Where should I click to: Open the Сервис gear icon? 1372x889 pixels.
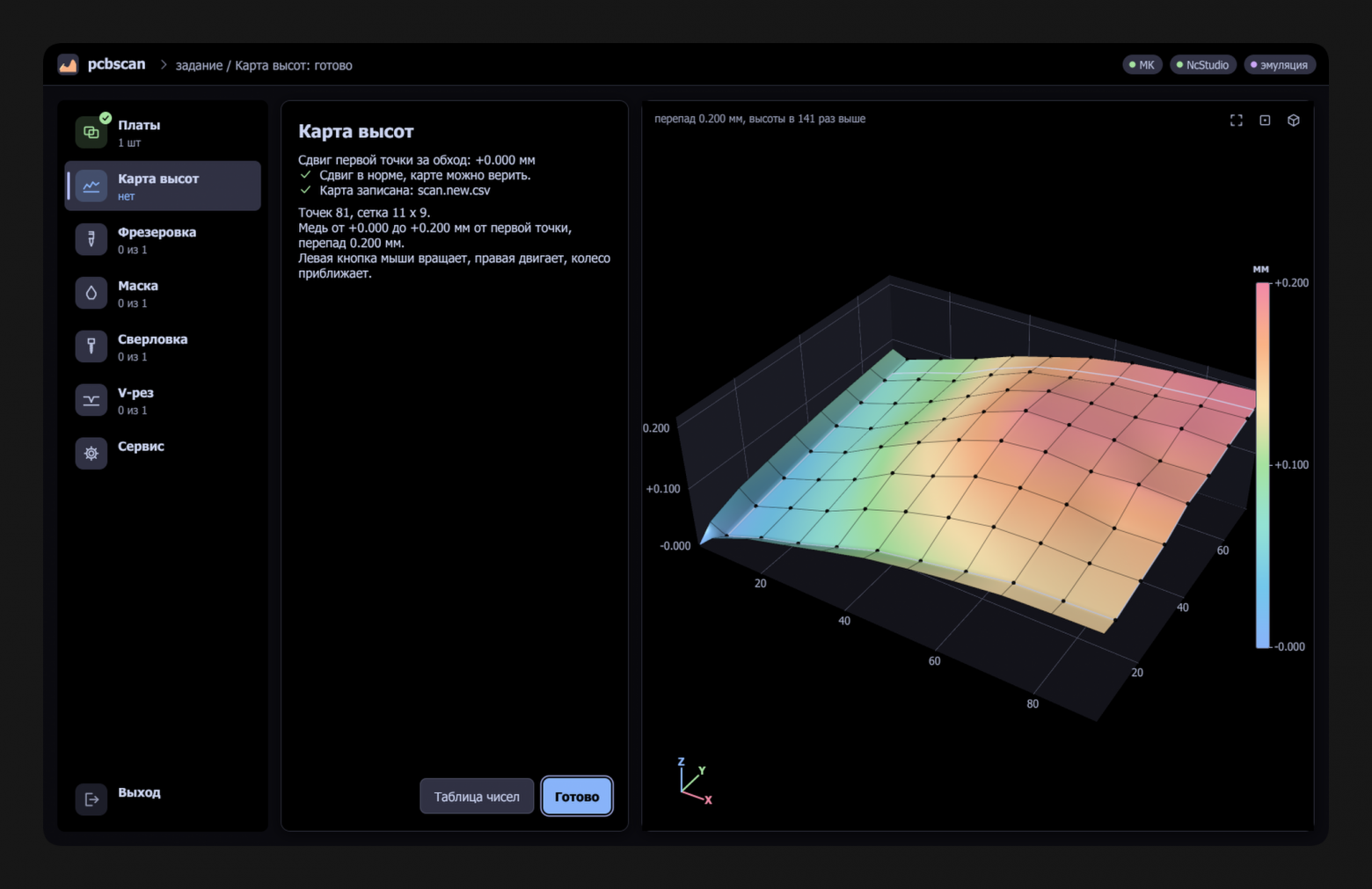[91, 454]
